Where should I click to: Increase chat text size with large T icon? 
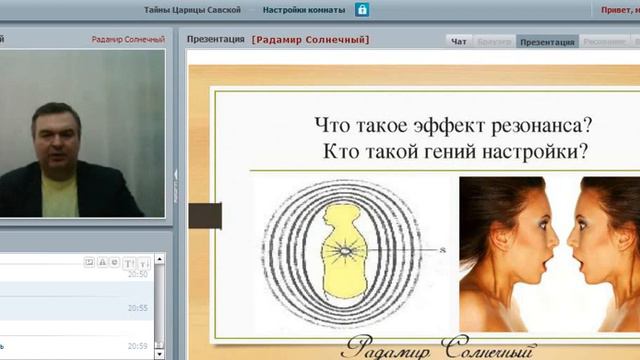[129, 263]
